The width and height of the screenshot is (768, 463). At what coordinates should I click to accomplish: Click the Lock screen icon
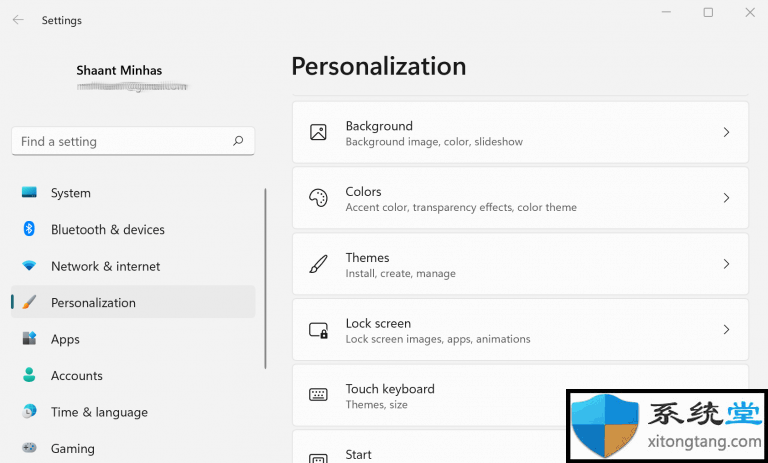click(318, 330)
